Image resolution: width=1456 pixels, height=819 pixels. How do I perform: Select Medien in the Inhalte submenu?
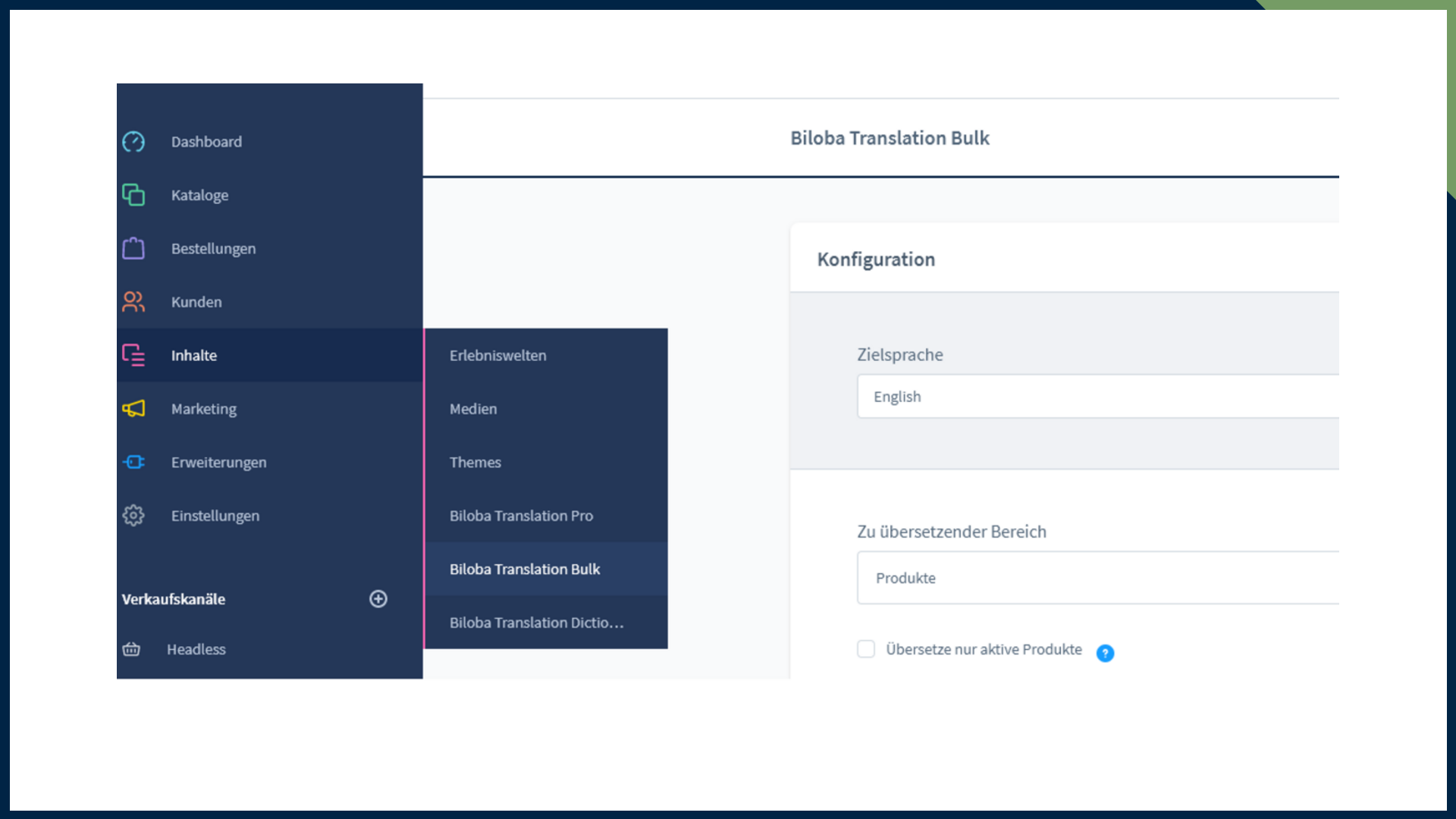(x=473, y=409)
